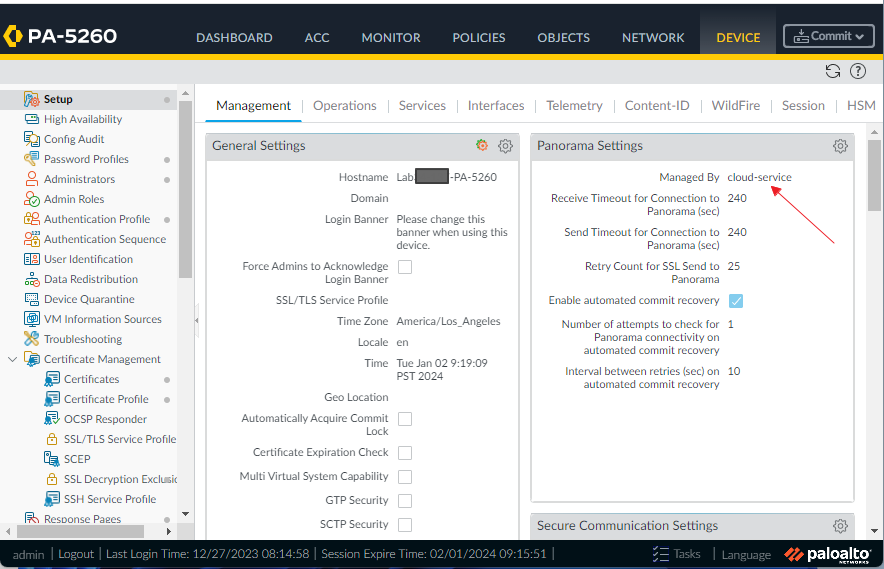Click the Language link

pos(746,555)
